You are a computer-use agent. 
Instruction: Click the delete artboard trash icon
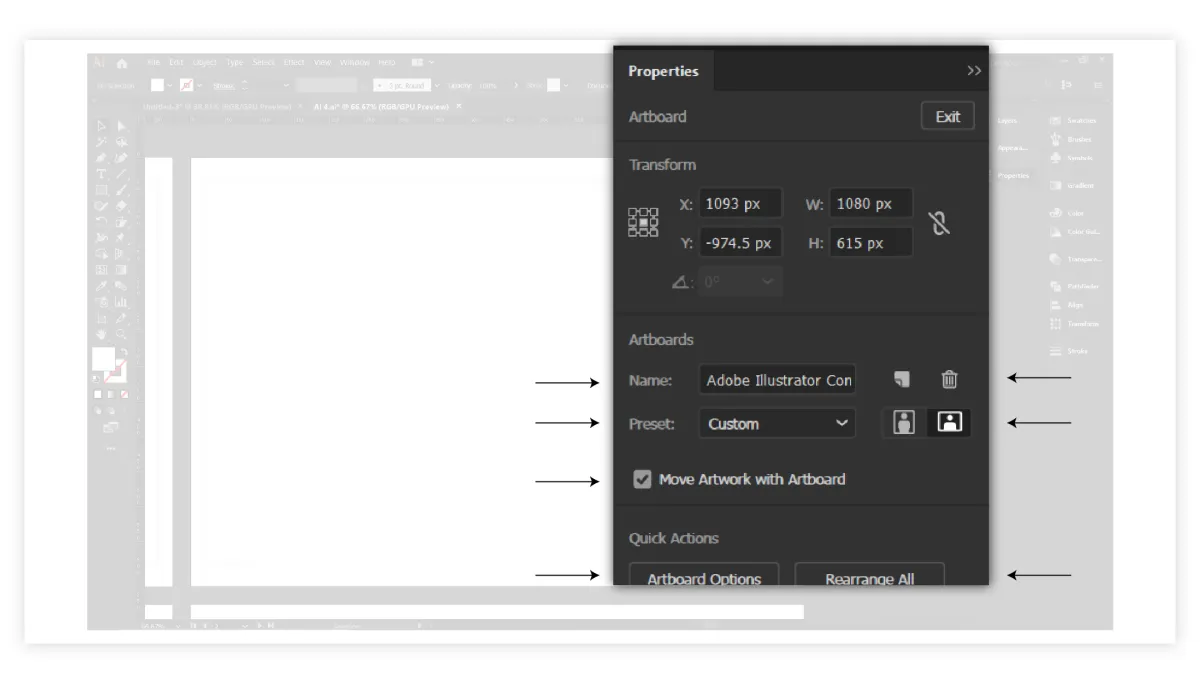(949, 380)
